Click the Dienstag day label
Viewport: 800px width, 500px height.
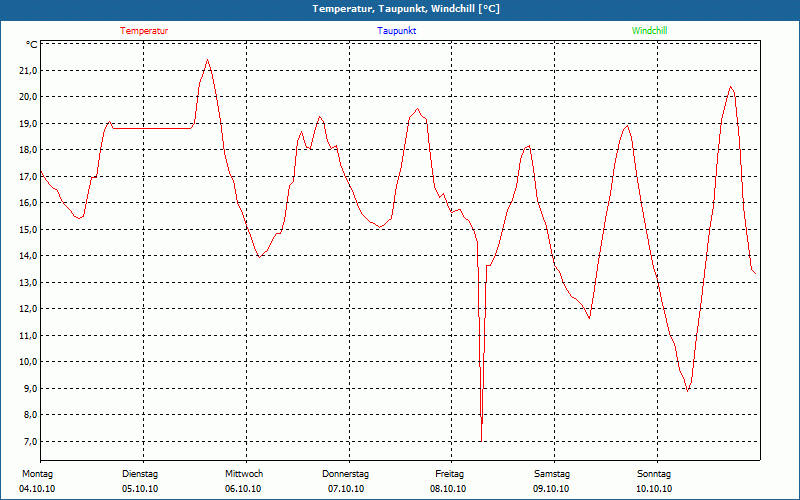(x=140, y=474)
